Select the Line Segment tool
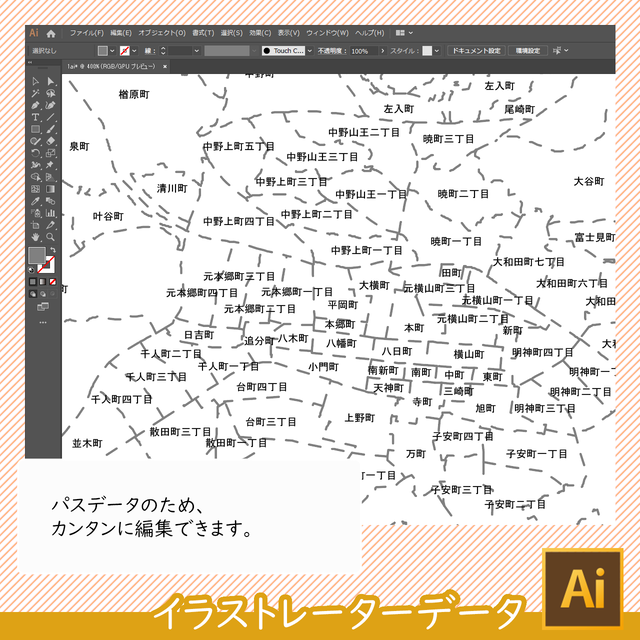Screen dimensions: 640x640 pos(50,117)
